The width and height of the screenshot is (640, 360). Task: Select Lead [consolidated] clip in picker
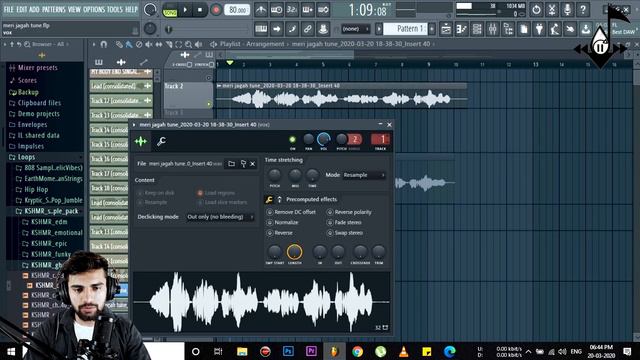pyautogui.click(x=121, y=86)
